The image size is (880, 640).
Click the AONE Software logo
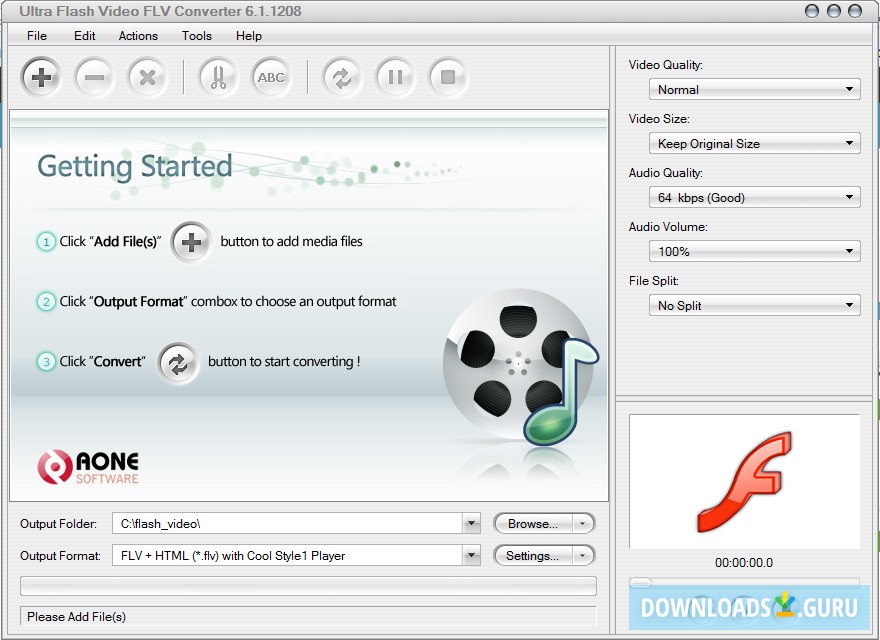88,467
